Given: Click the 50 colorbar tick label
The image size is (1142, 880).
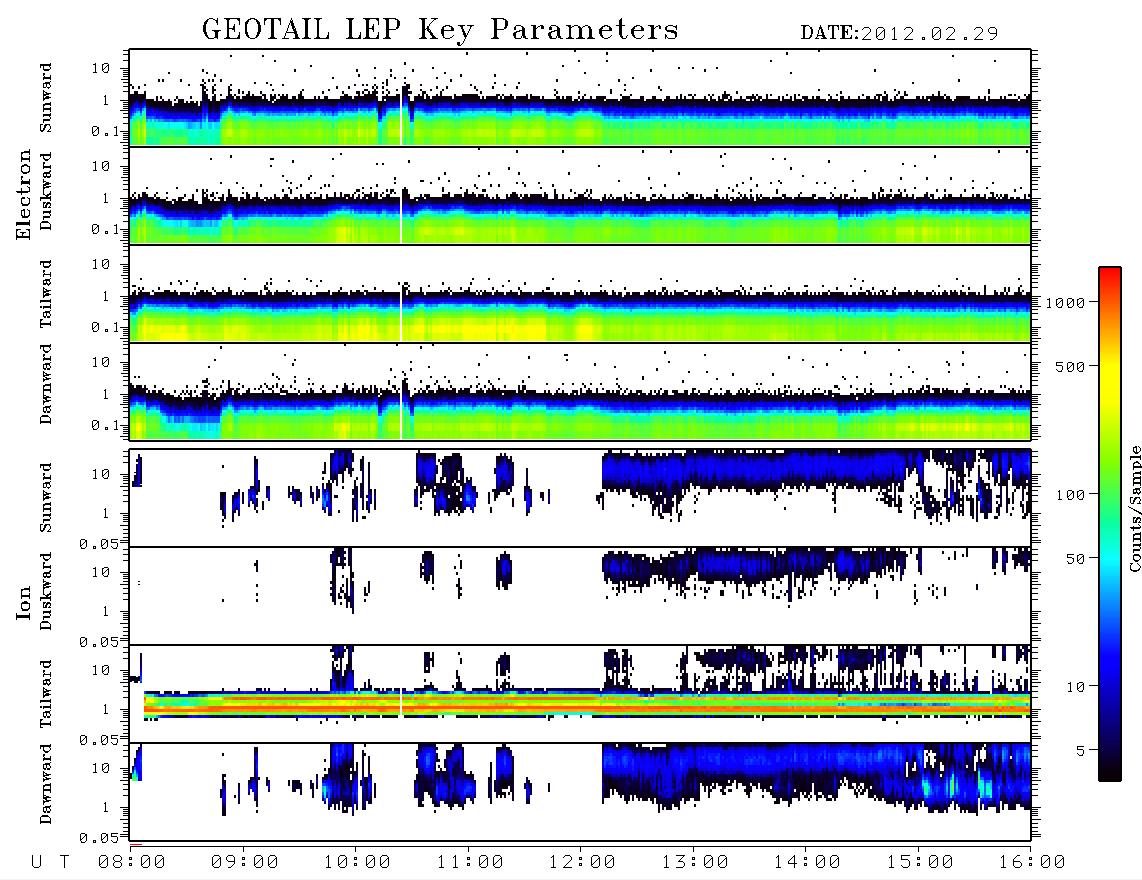Looking at the screenshot, I should [x=1075, y=559].
